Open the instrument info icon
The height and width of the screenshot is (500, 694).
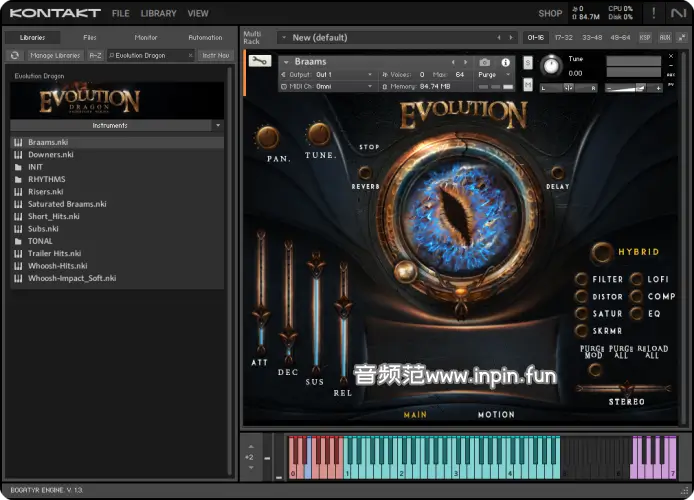505,62
